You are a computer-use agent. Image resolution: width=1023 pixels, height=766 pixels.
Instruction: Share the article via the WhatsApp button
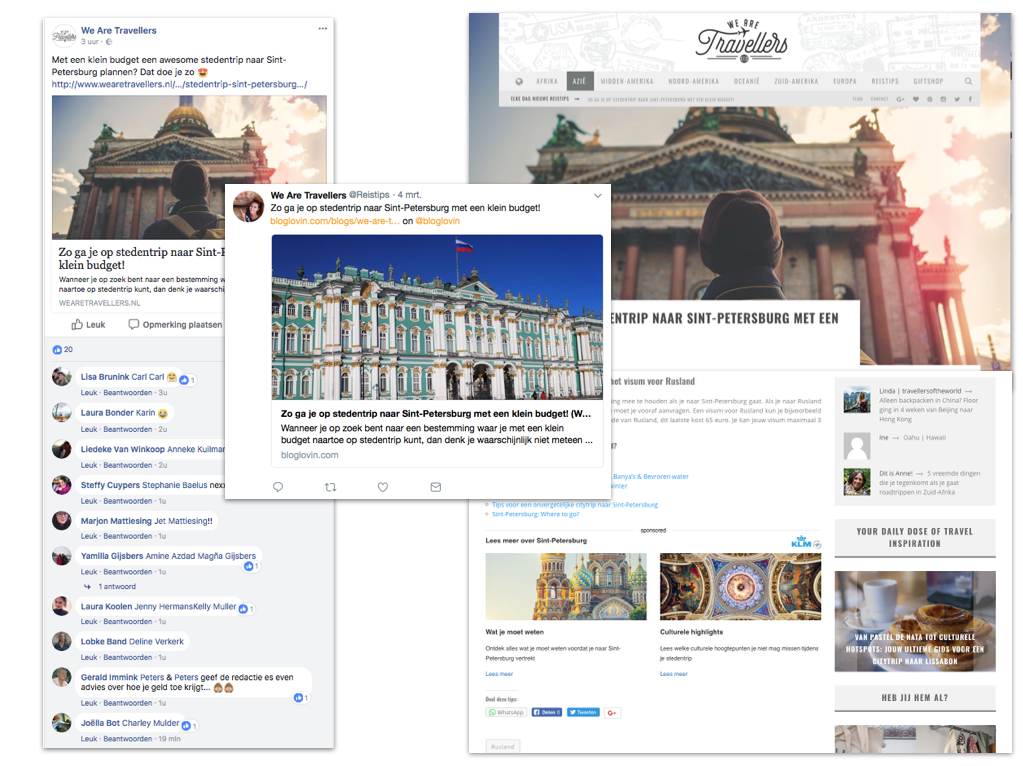click(506, 712)
